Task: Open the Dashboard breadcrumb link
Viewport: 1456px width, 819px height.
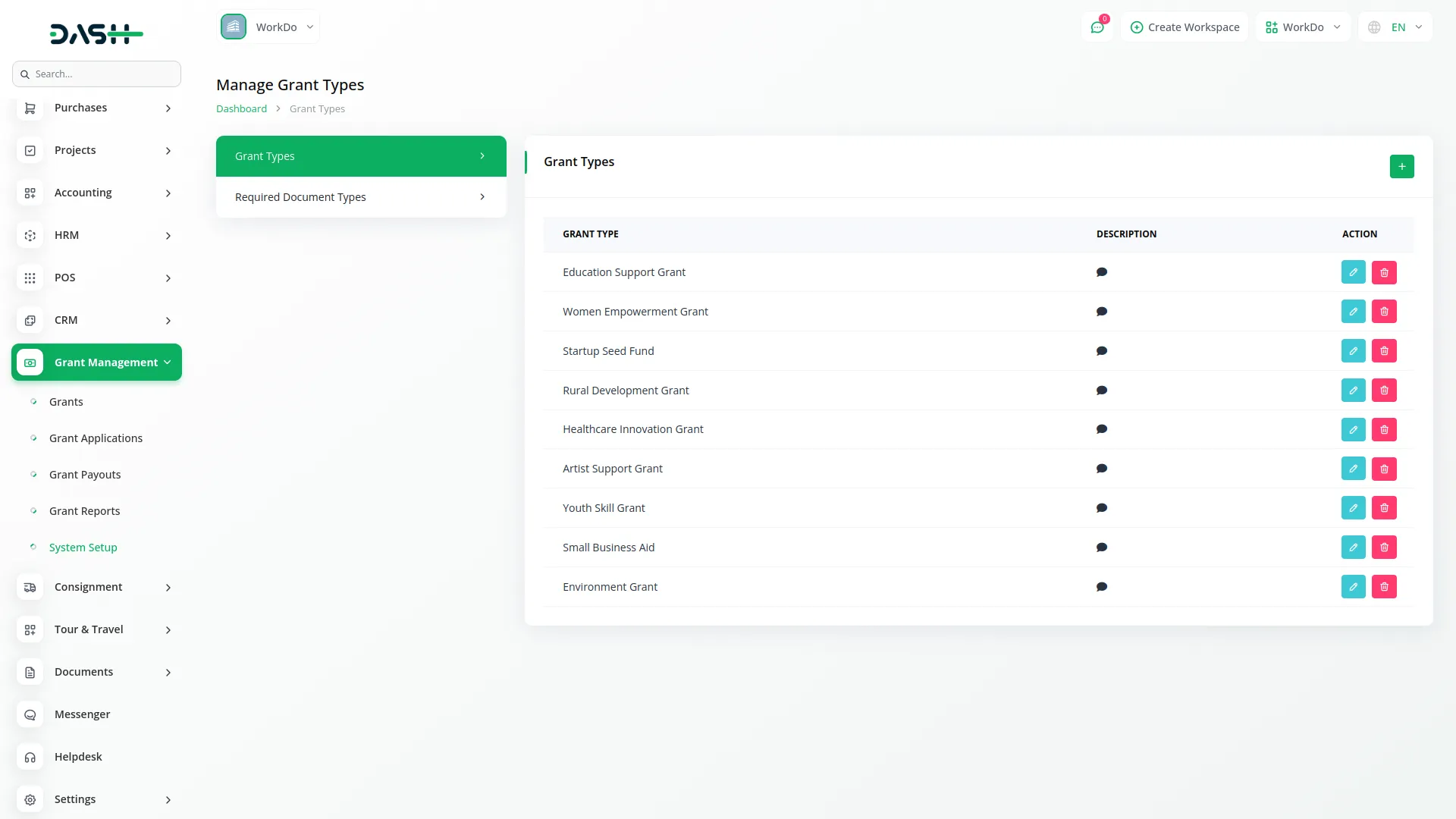Action: click(241, 108)
